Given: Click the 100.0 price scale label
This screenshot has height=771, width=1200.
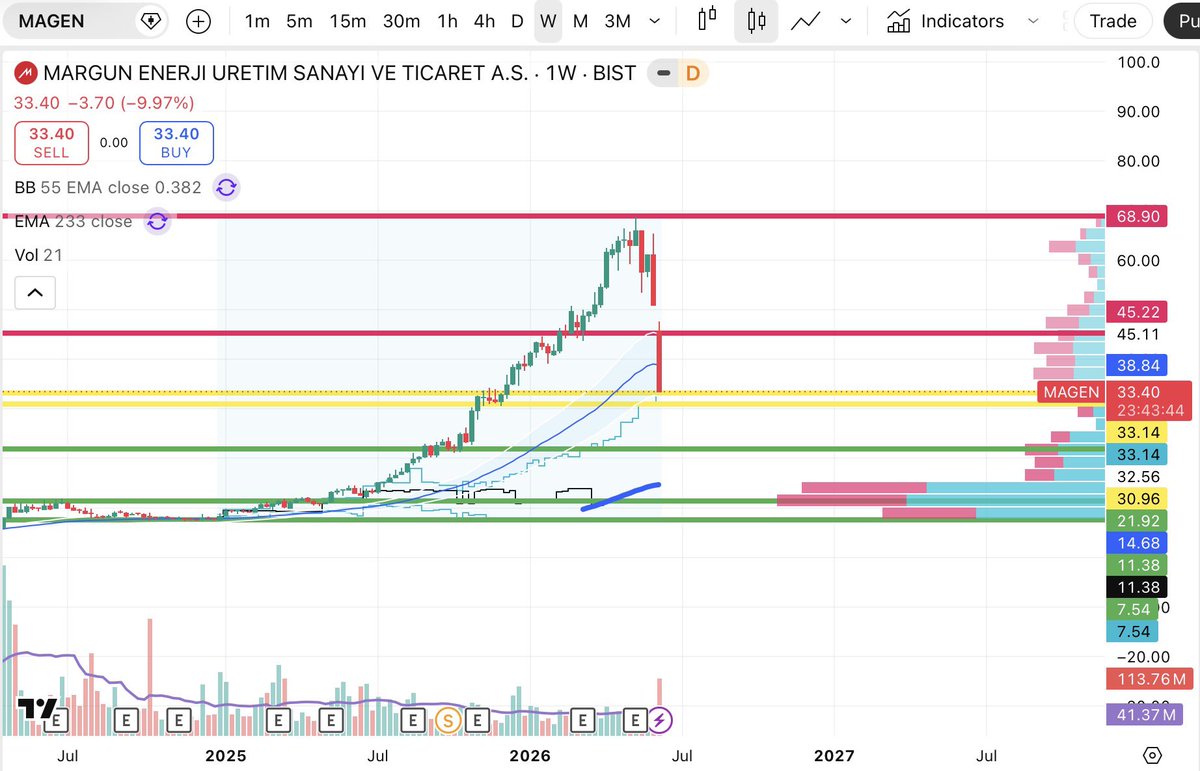Looking at the screenshot, I should [1138, 62].
